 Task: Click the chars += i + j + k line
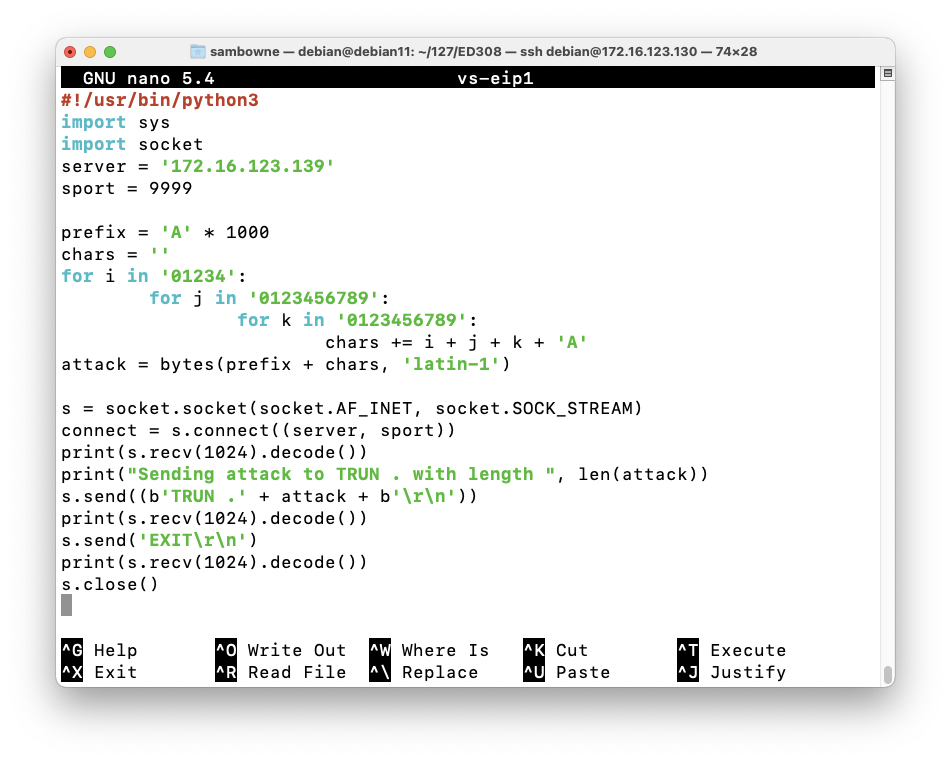[x=456, y=342]
